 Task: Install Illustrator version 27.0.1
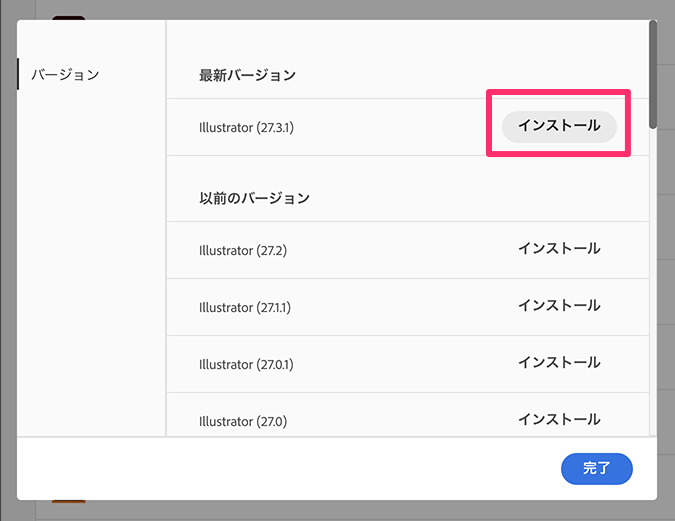(558, 363)
